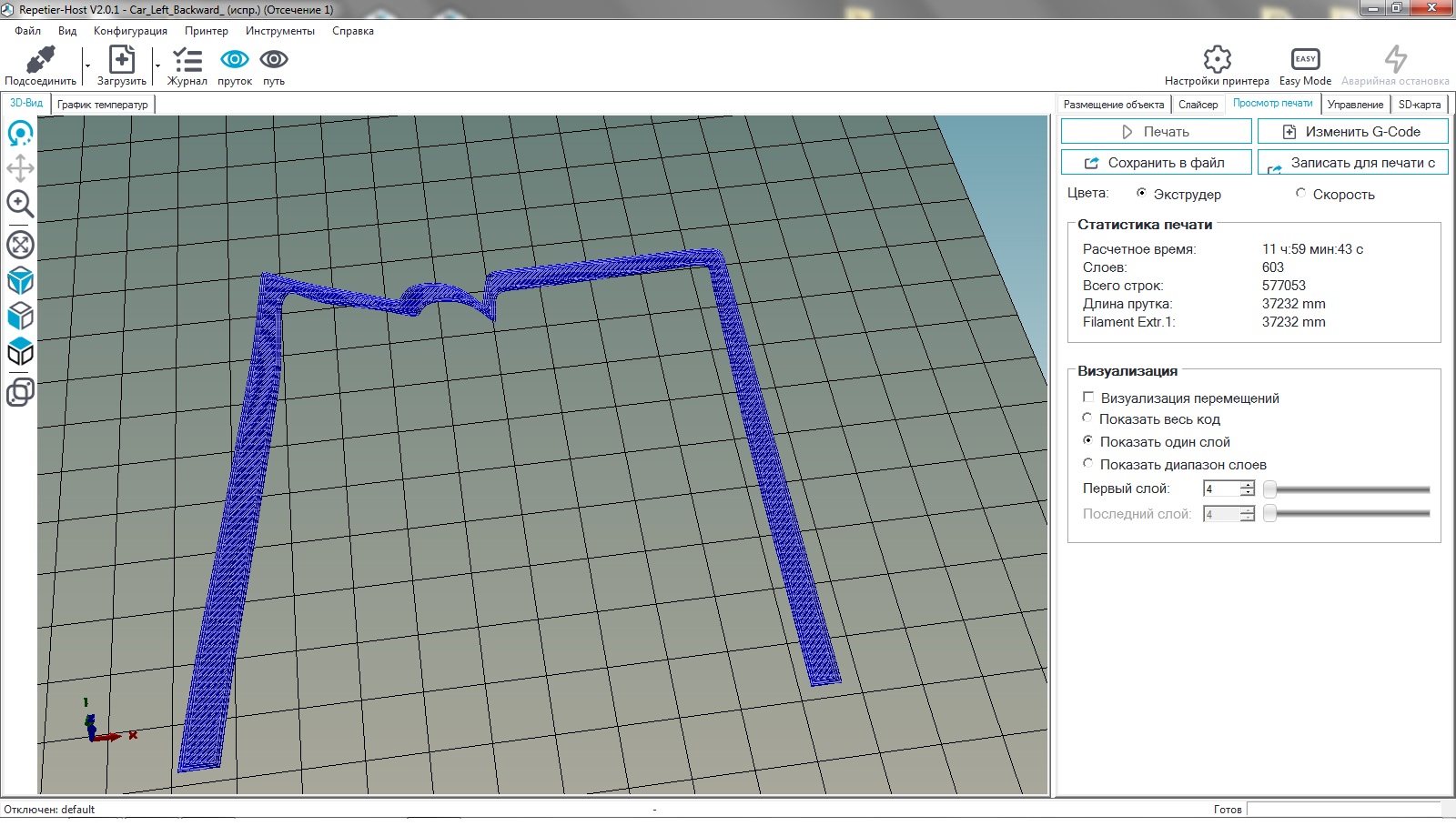Screen dimensions: 1456x826
Task: Open the Slicer tab
Action: (1198, 105)
